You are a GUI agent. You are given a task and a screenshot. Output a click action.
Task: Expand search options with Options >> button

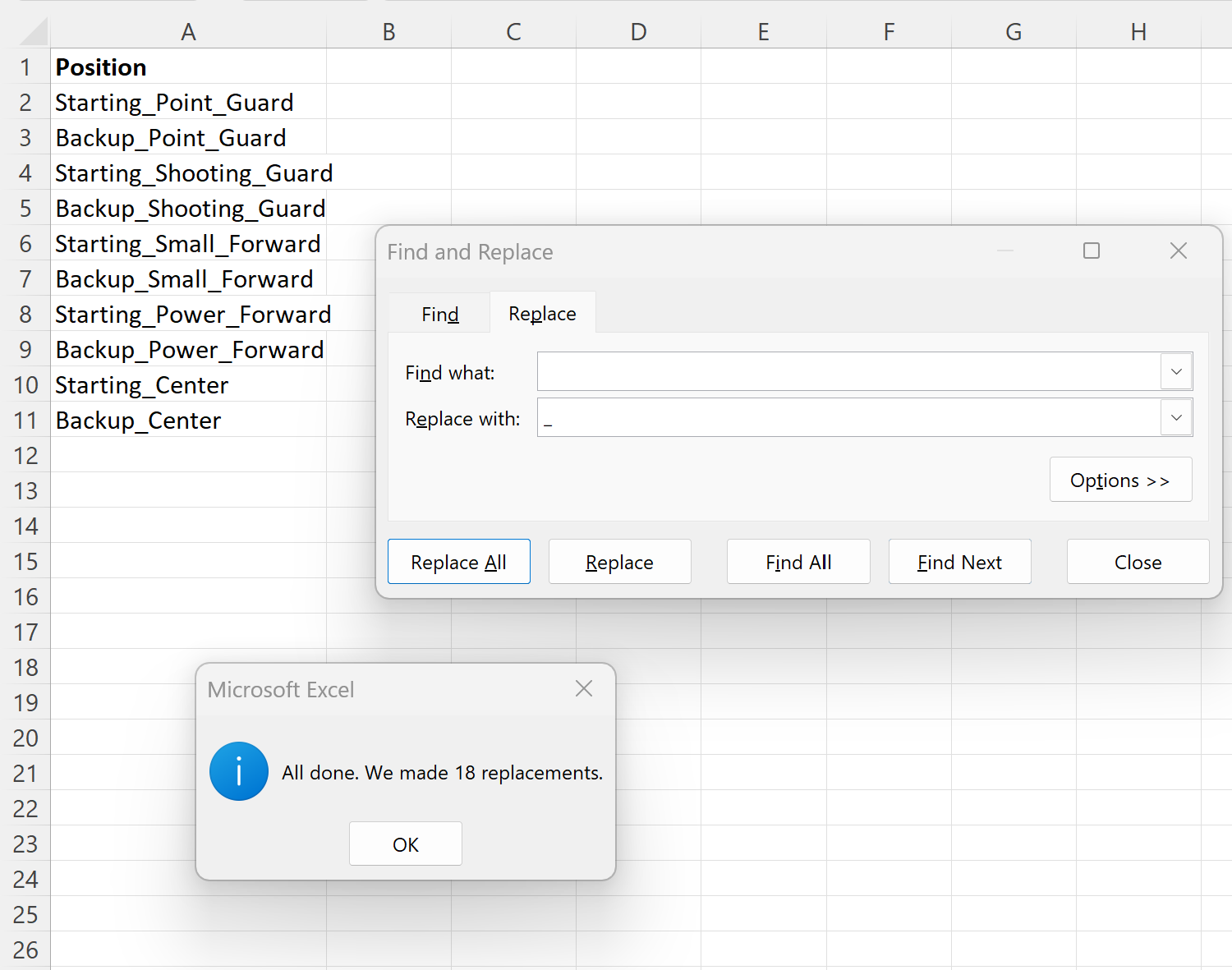1120,479
